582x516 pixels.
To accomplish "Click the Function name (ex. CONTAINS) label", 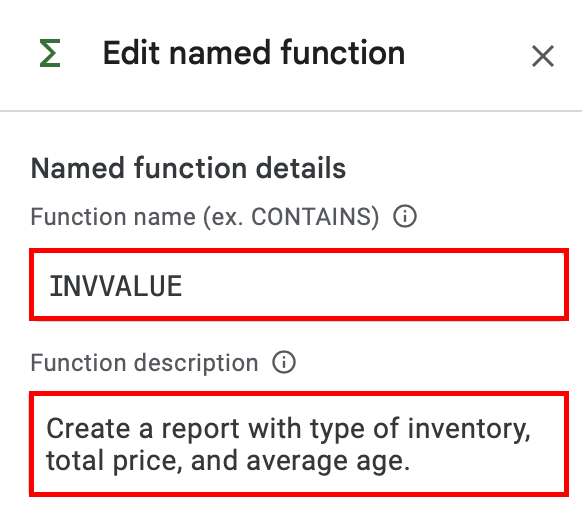I will tap(205, 216).
